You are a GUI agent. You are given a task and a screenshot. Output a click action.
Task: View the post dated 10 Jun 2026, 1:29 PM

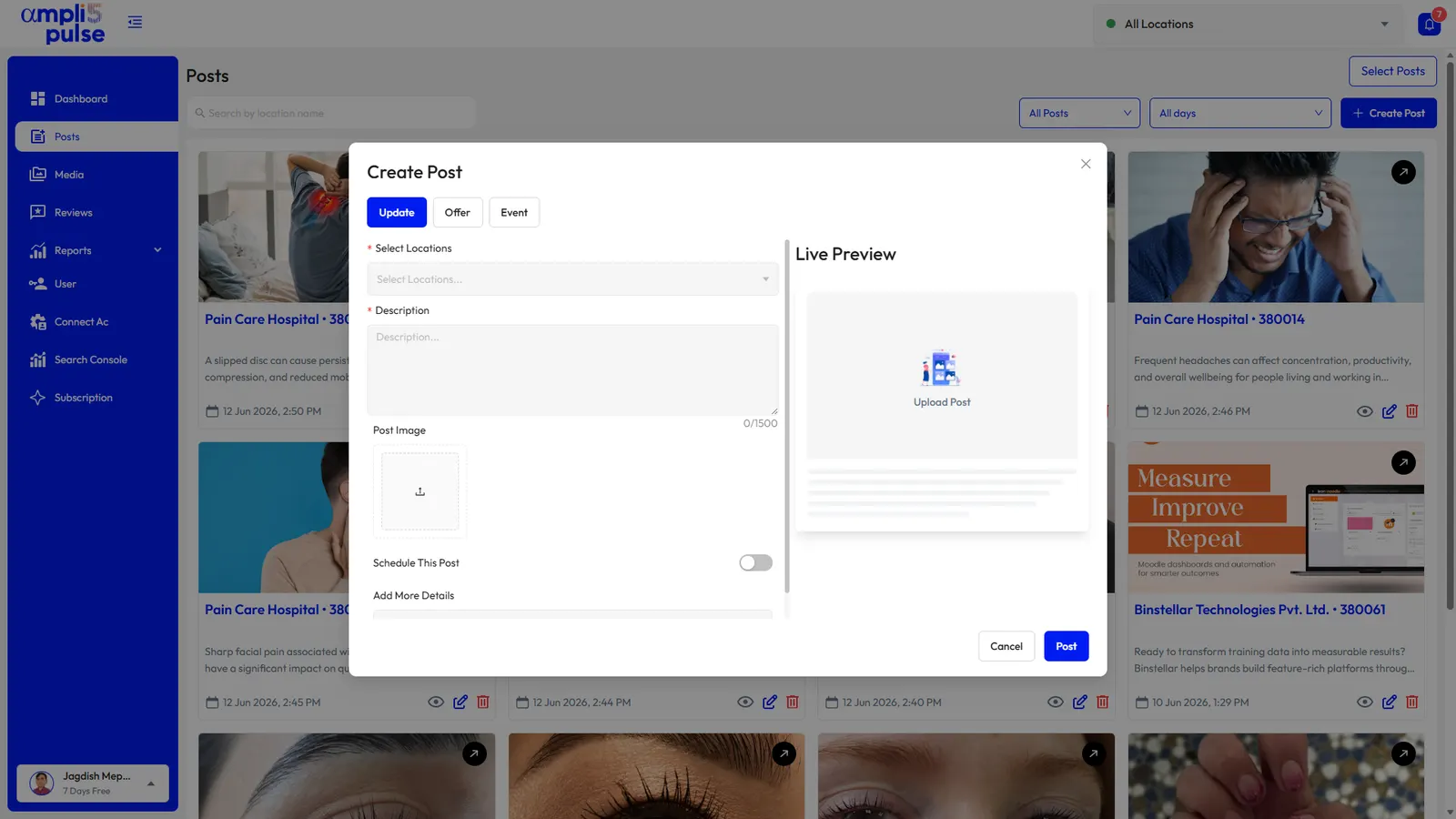1364,703
